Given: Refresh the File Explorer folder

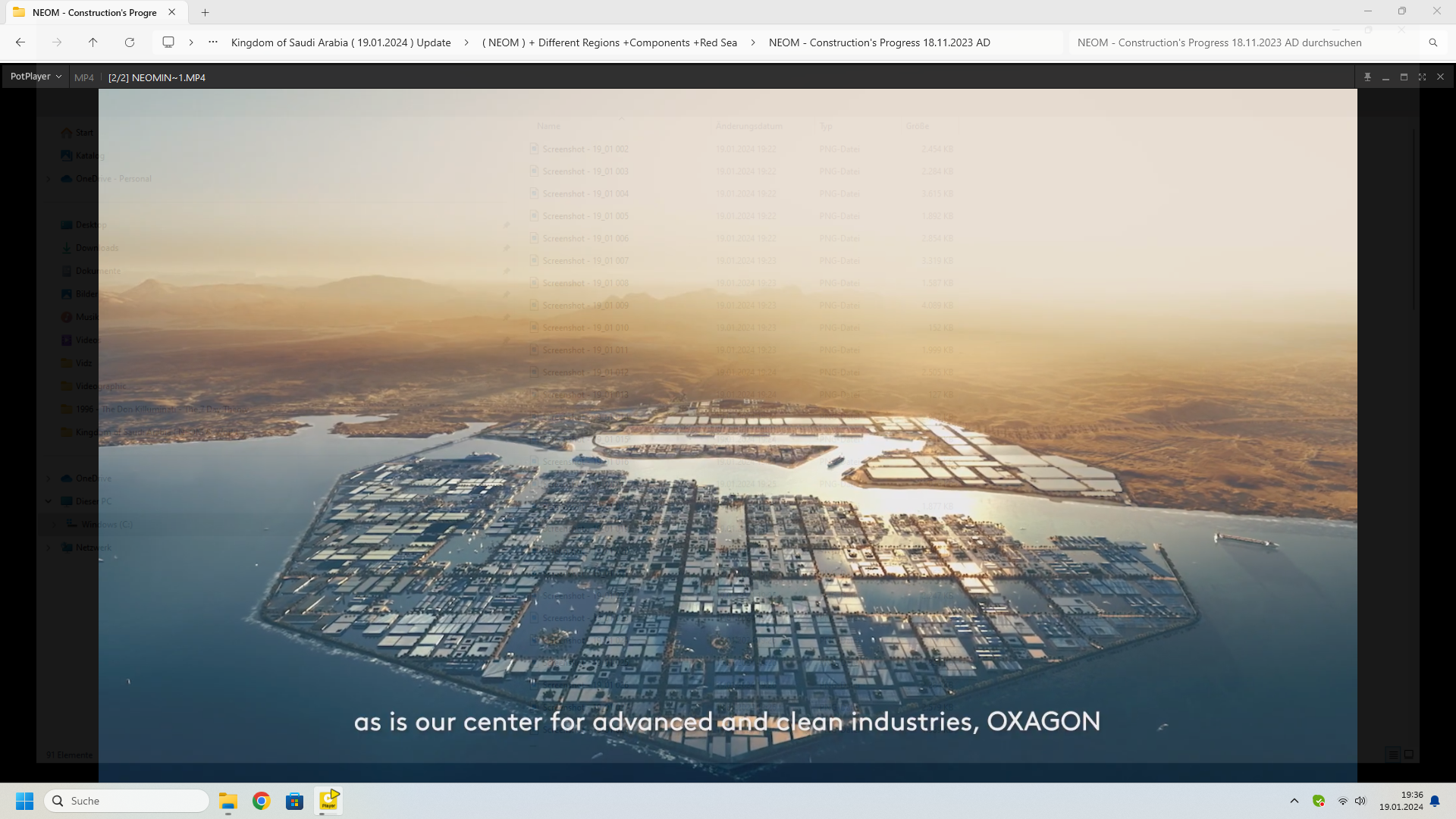Looking at the screenshot, I should click(130, 42).
